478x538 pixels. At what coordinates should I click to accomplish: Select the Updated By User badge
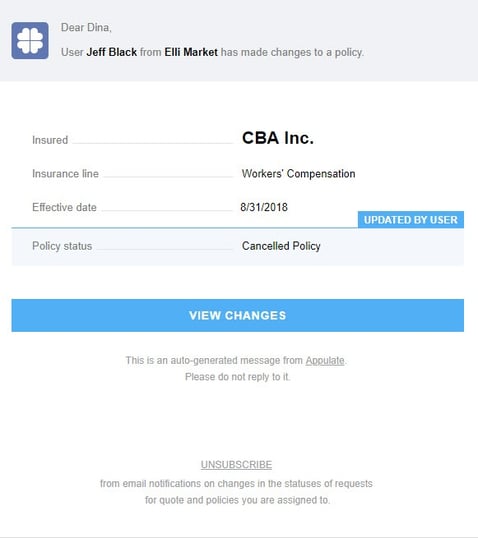point(411,220)
